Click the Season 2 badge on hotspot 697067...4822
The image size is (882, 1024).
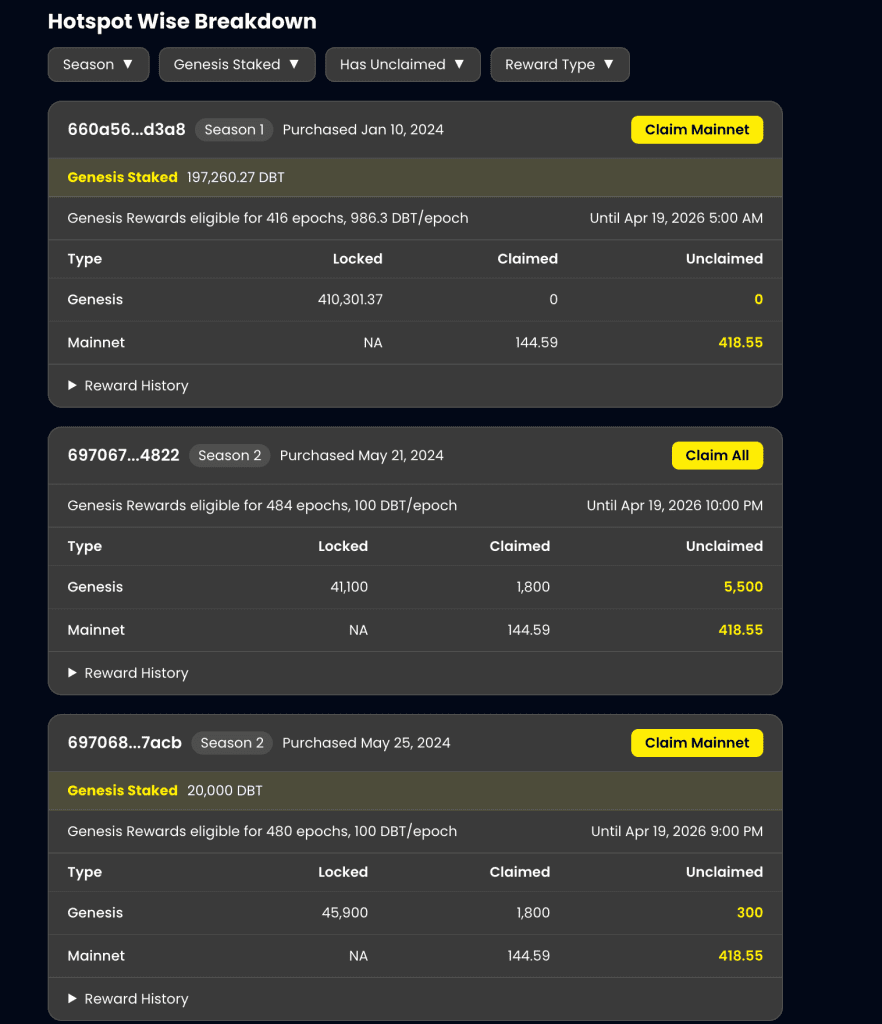click(230, 456)
